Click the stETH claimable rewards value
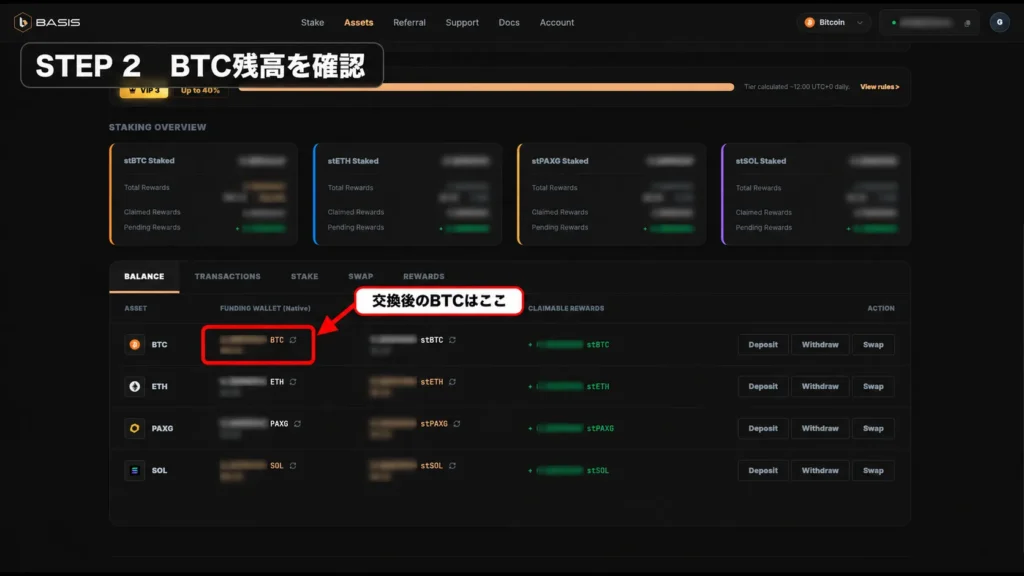 point(569,386)
